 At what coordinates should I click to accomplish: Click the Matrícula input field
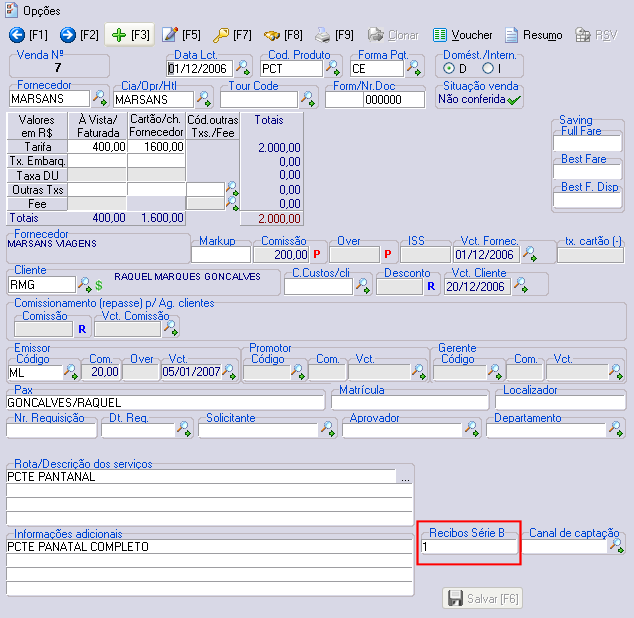coord(410,403)
